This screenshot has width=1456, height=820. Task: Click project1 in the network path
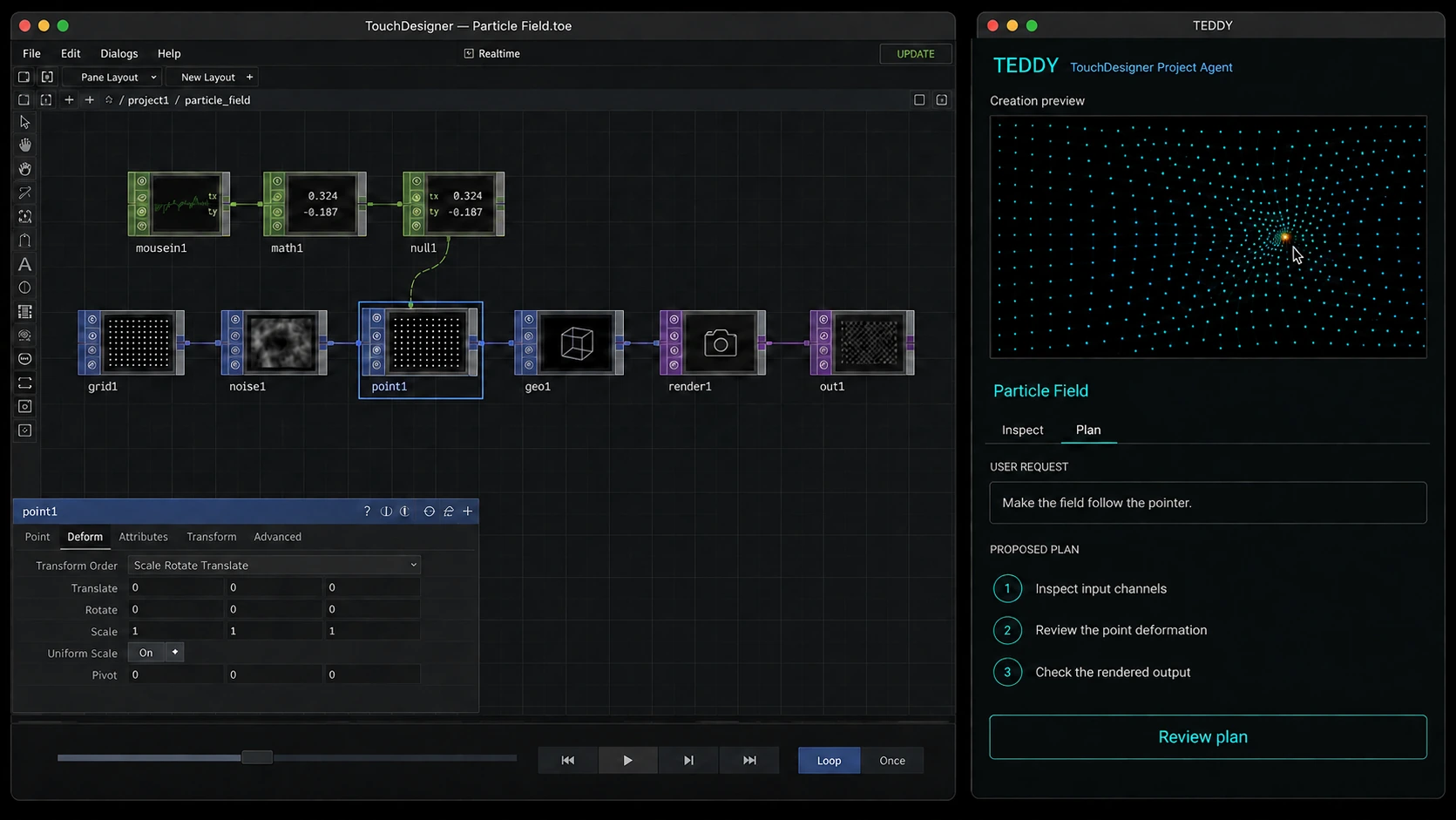(148, 100)
